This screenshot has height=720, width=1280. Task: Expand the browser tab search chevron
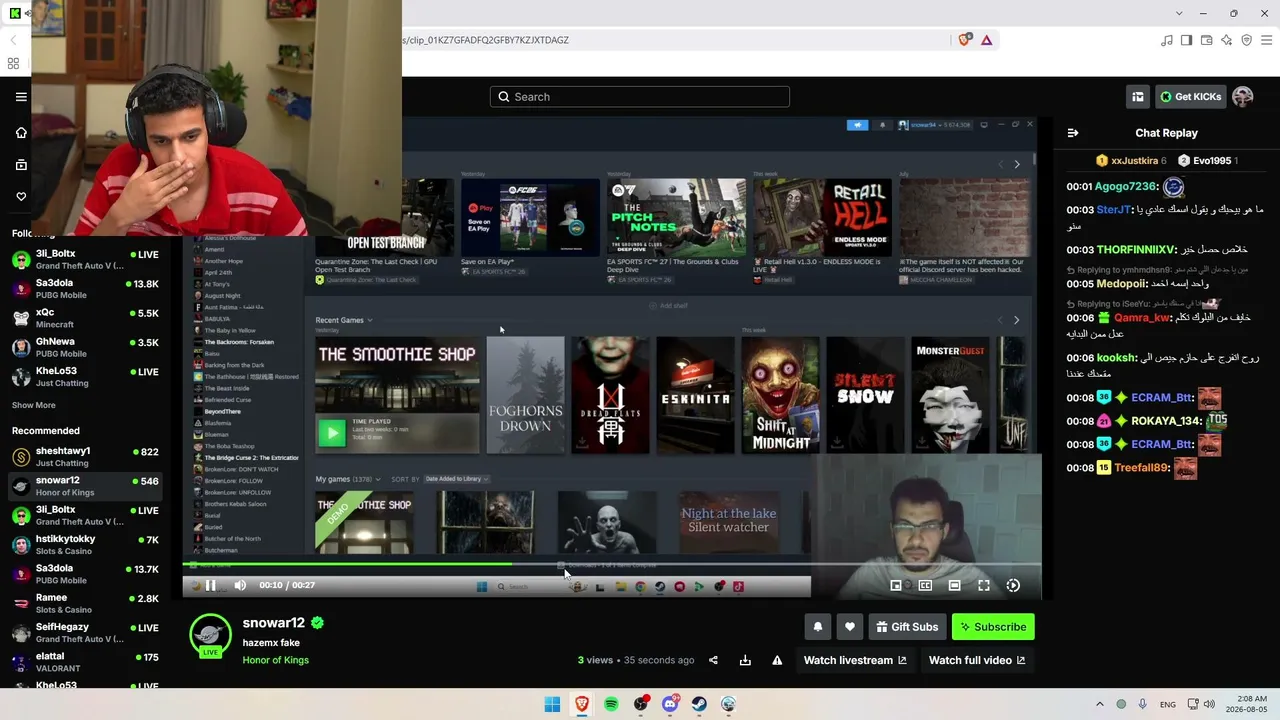coord(1179,13)
